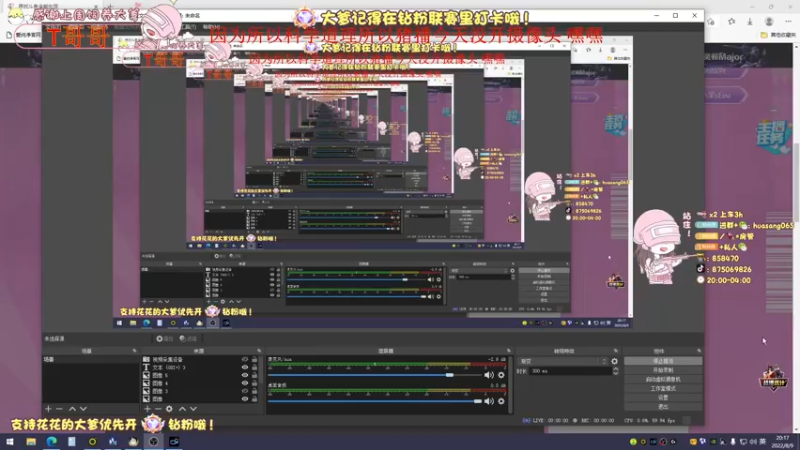Detach the 混音器 dock via its corner icon
This screenshot has width=800, height=450.
point(509,351)
